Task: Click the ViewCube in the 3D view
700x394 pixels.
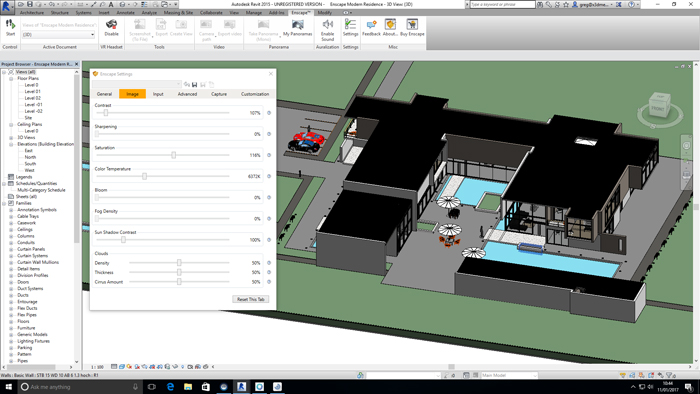Action: (x=659, y=105)
